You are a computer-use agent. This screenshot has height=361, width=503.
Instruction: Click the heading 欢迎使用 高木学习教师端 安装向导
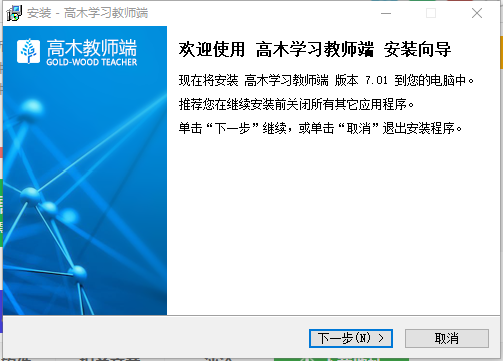315,49
